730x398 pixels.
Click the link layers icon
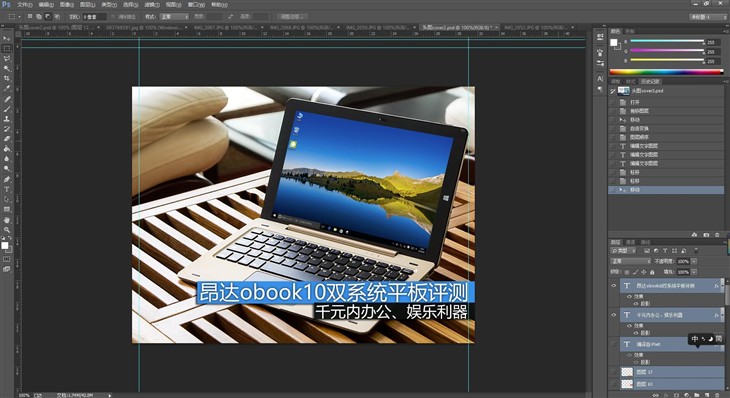(x=656, y=395)
